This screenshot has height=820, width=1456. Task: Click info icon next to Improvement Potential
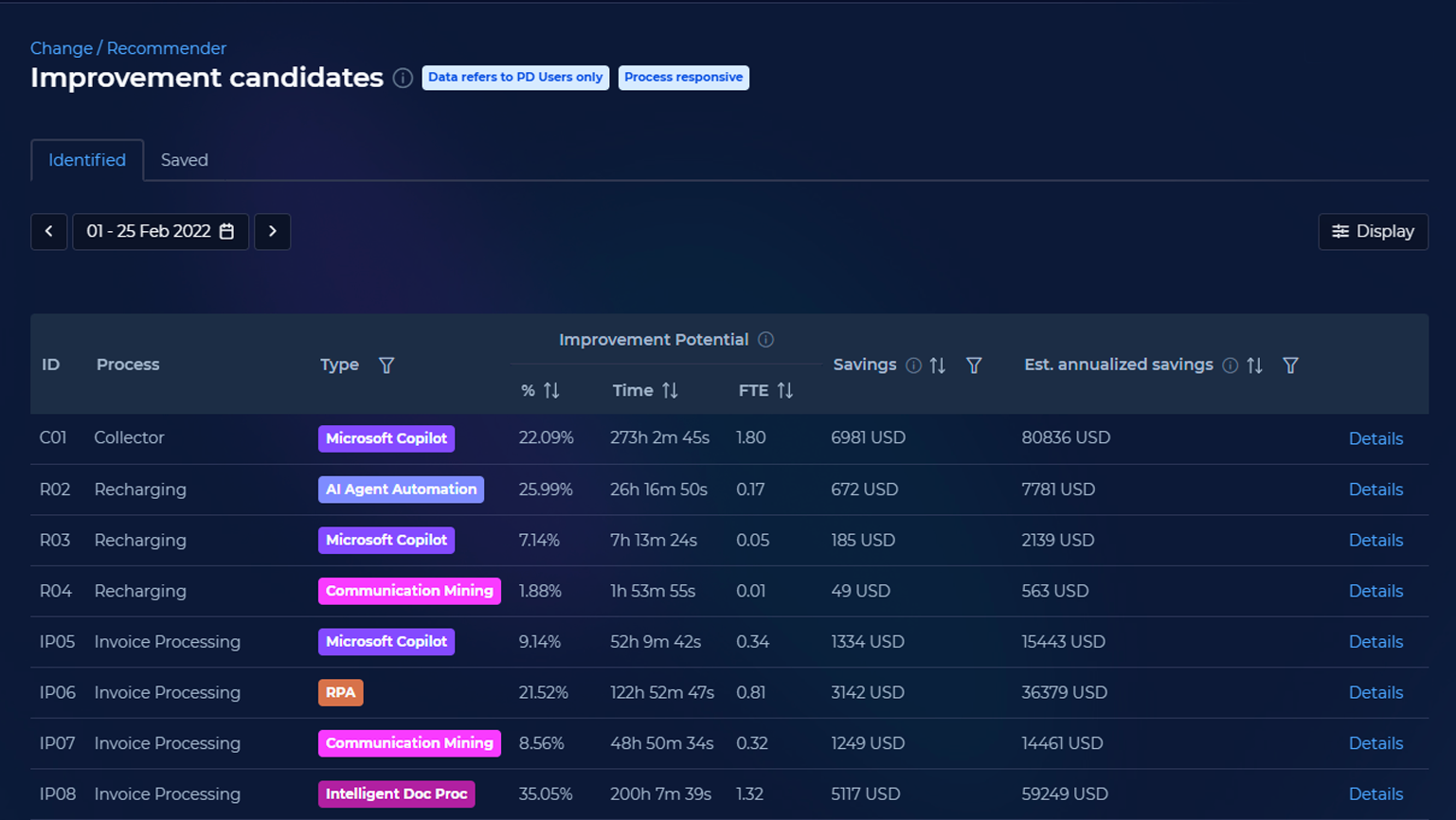coord(766,339)
